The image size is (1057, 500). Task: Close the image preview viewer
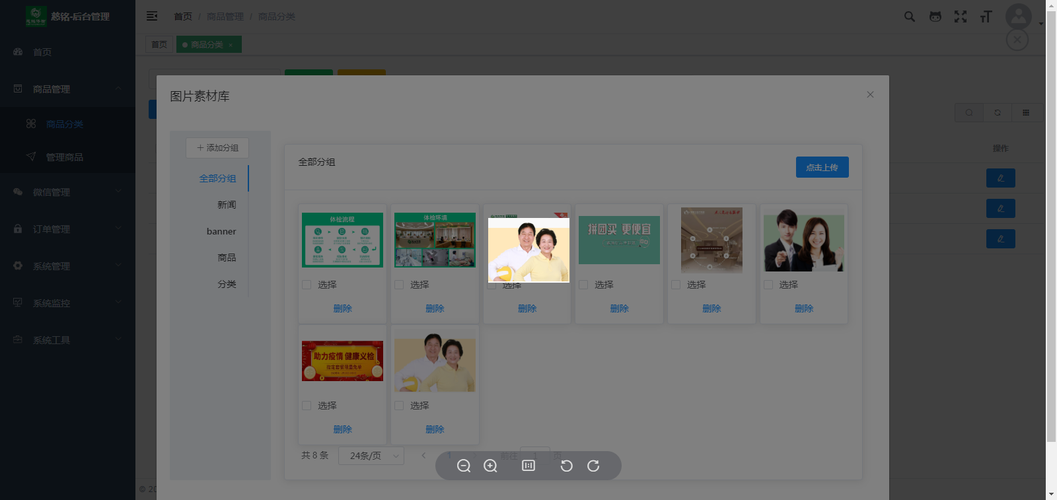pyautogui.click(x=1017, y=40)
